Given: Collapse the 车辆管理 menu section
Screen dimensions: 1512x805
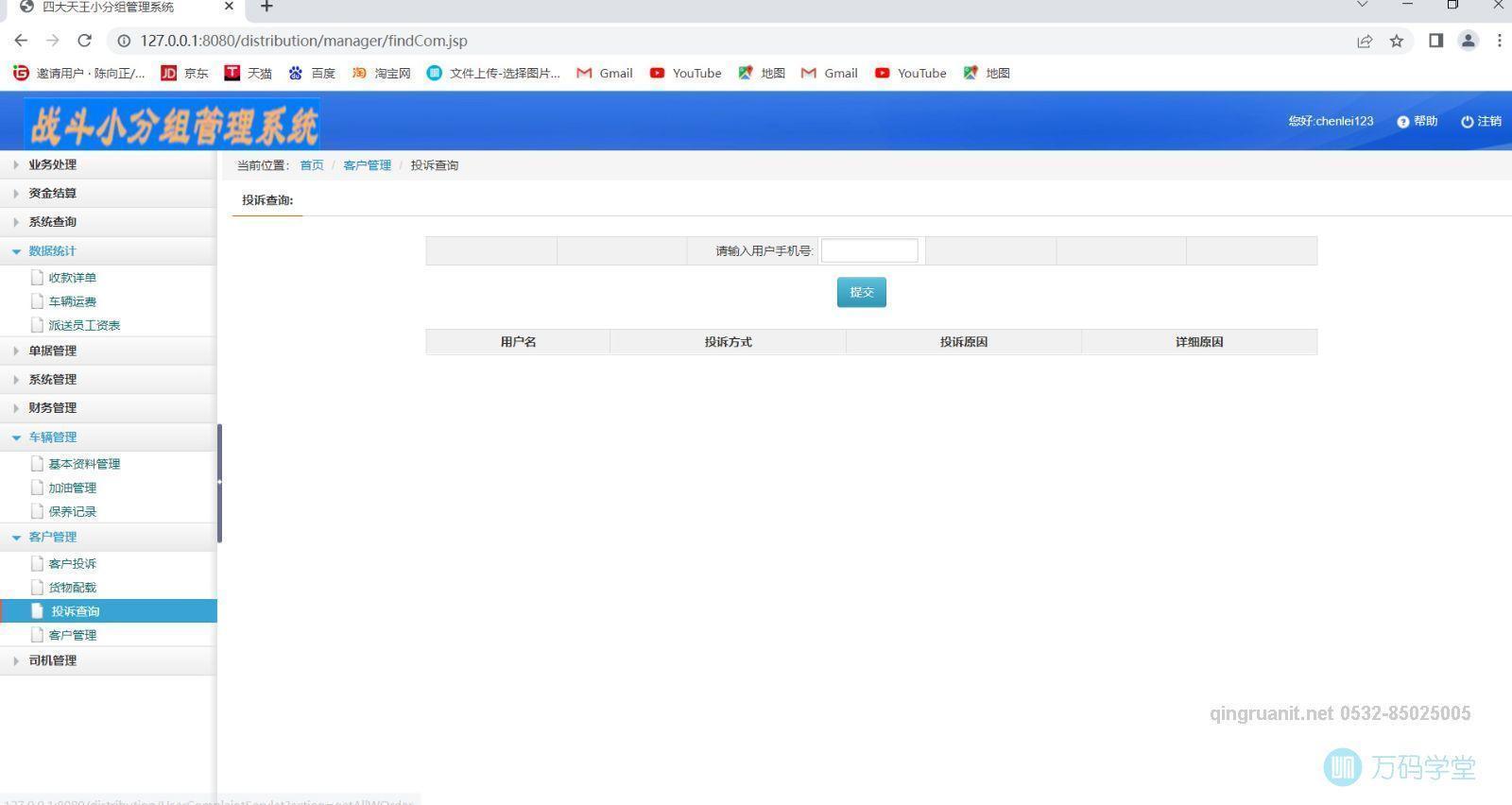Looking at the screenshot, I should coord(108,437).
